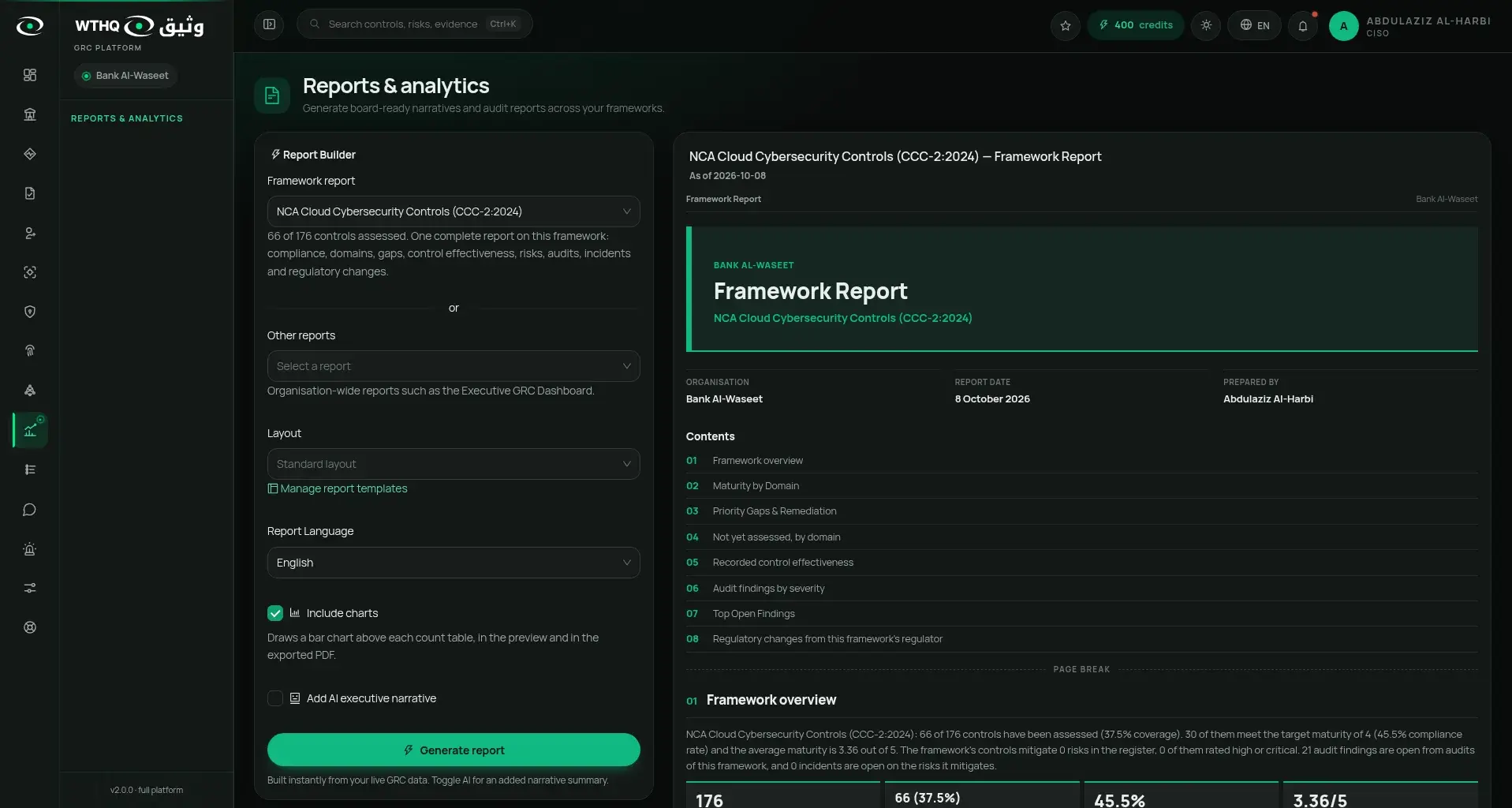Open Manage report templates link
This screenshot has width=1512, height=808.
point(338,488)
